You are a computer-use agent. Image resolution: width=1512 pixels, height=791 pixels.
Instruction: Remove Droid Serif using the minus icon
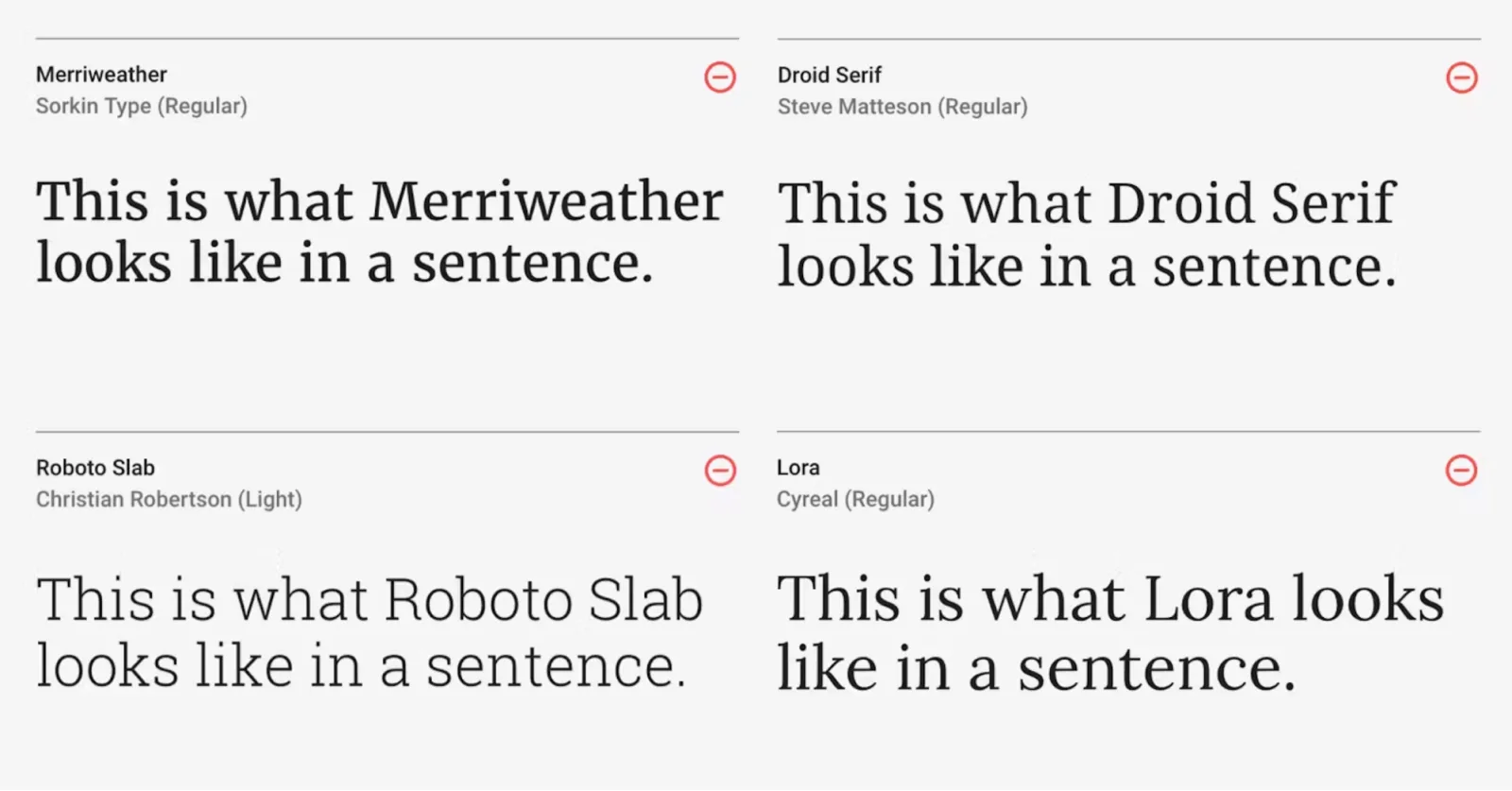(1461, 77)
